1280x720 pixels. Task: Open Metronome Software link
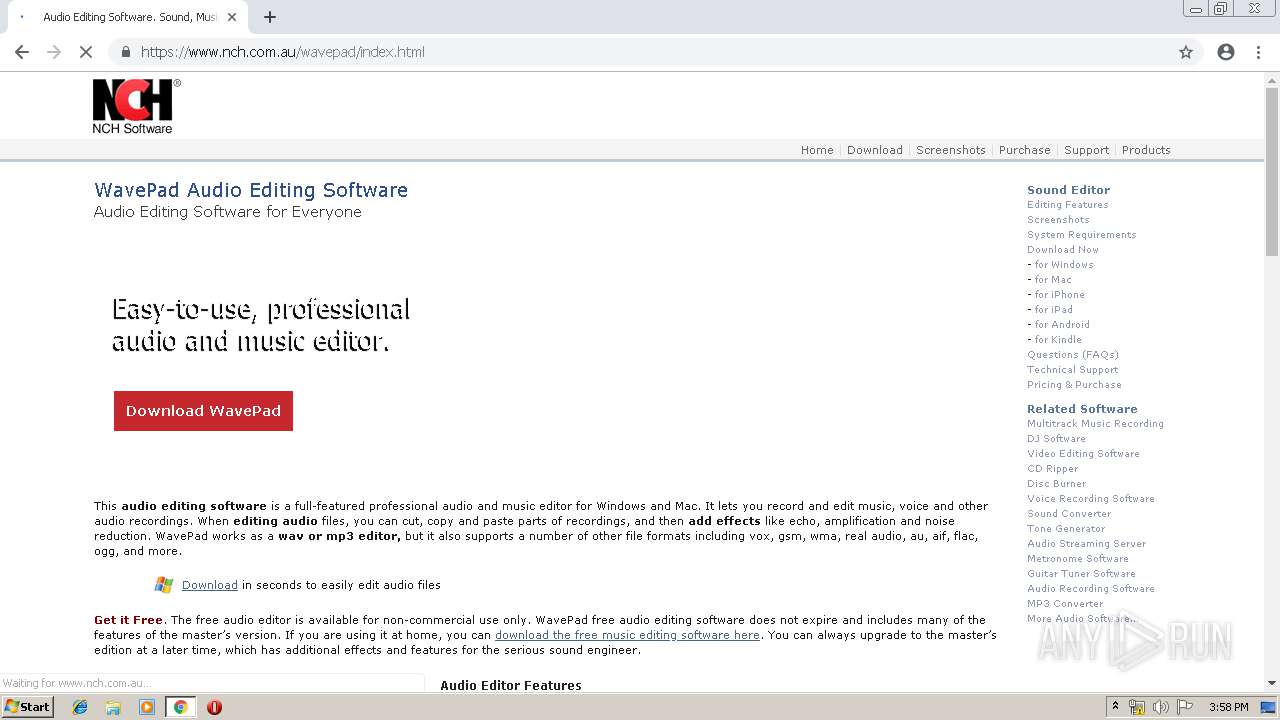pos(1078,559)
